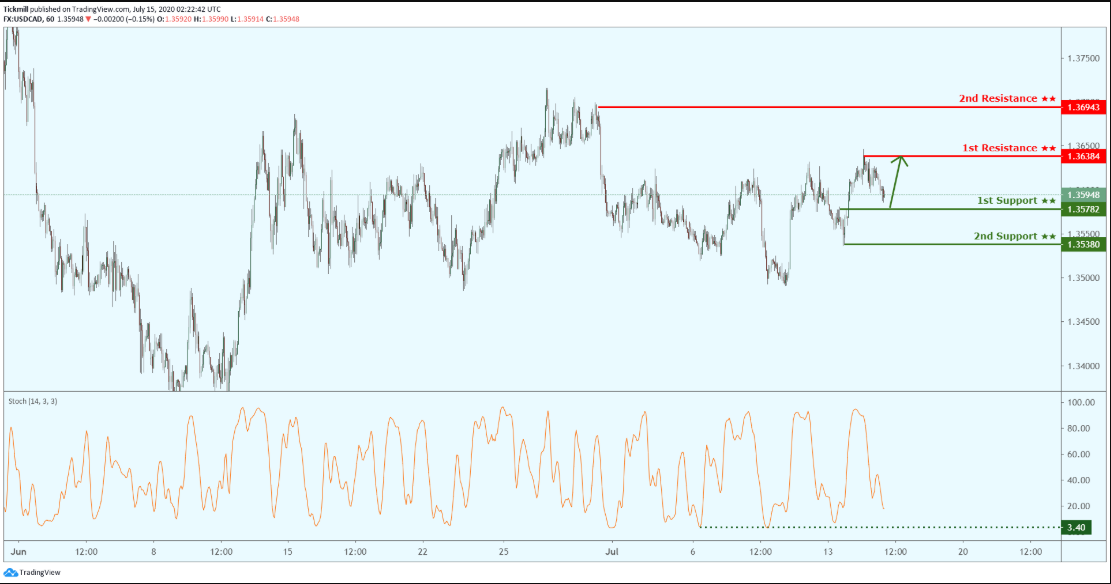This screenshot has width=1111, height=584.
Task: Click the Tickmill publisher name in the header
Action: pyautogui.click(x=16, y=9)
